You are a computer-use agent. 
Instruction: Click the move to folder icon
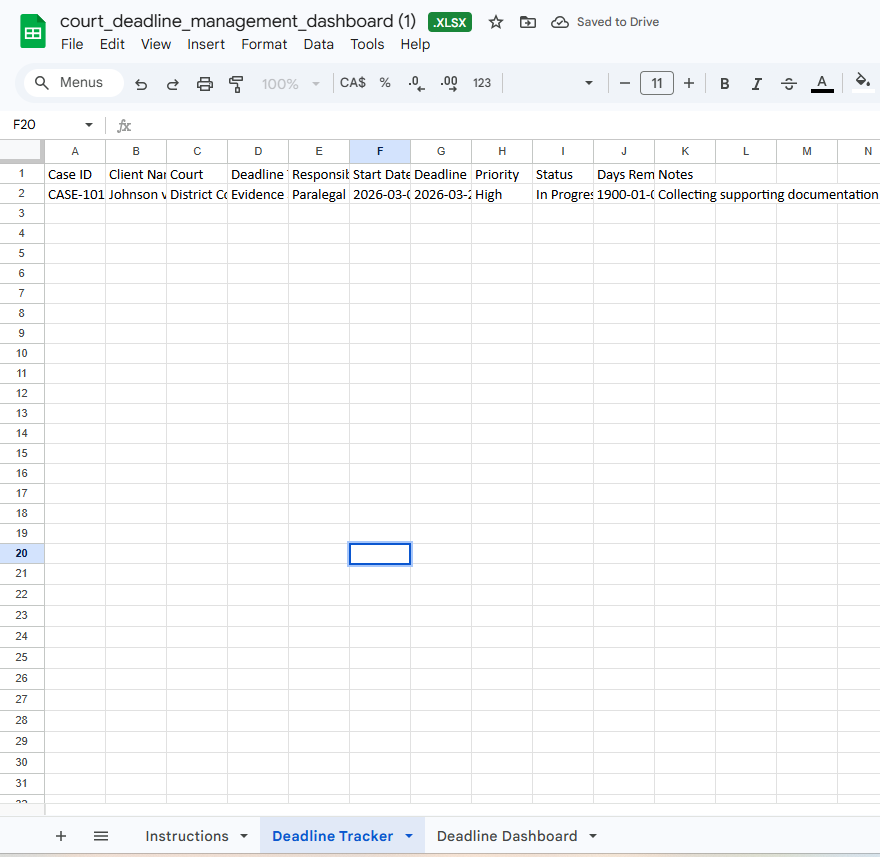[528, 22]
